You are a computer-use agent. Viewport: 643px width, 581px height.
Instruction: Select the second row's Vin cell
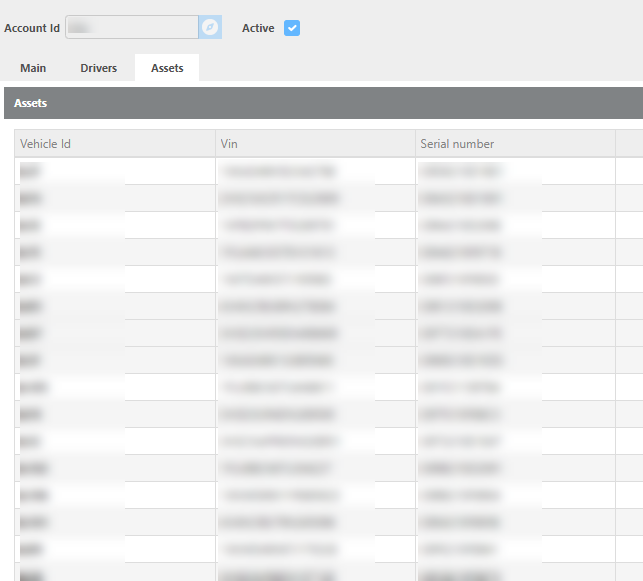pyautogui.click(x=315, y=198)
